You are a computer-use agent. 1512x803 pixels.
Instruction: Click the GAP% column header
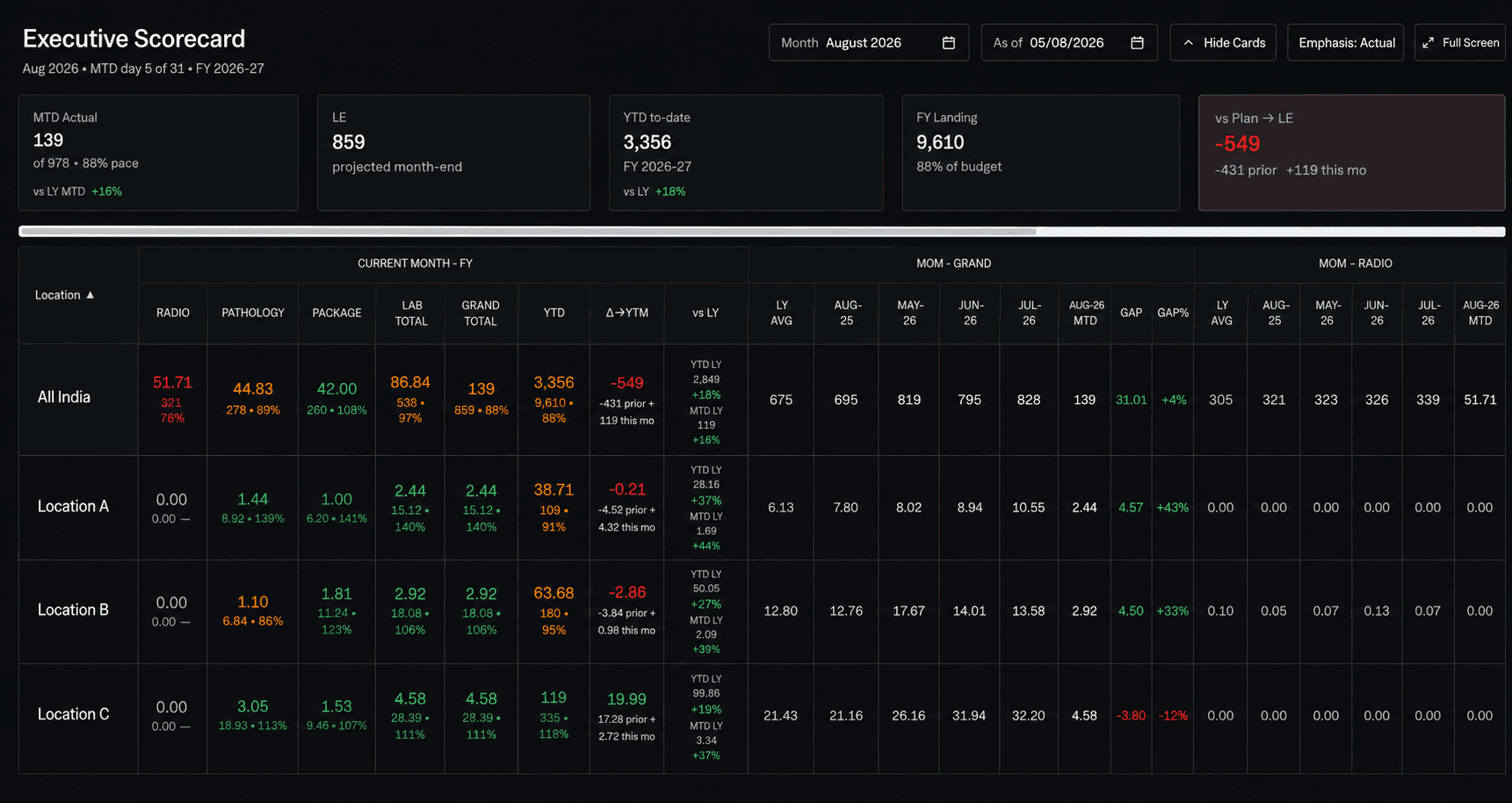(x=1173, y=313)
